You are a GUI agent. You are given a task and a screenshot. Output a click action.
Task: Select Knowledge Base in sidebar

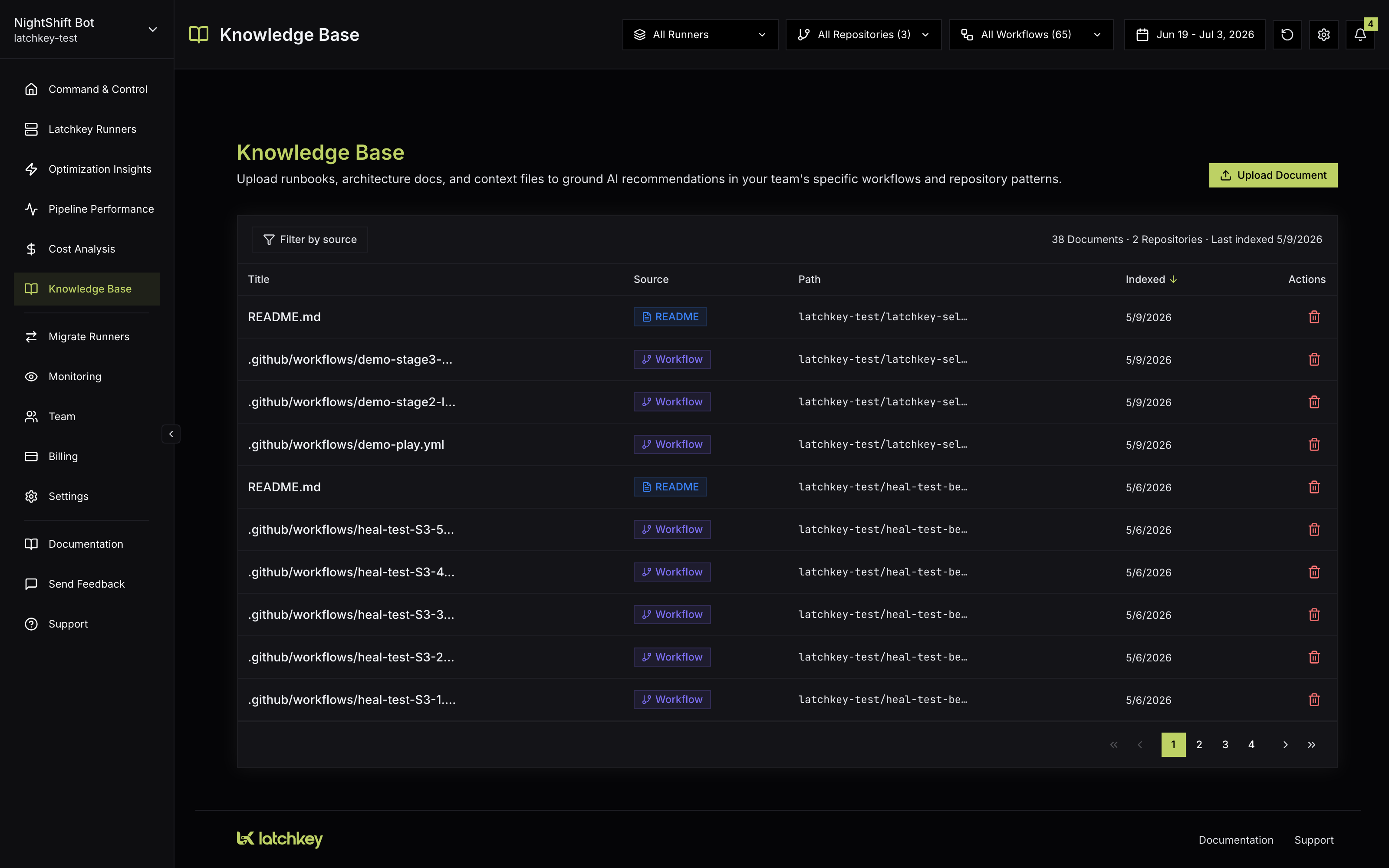point(87,289)
